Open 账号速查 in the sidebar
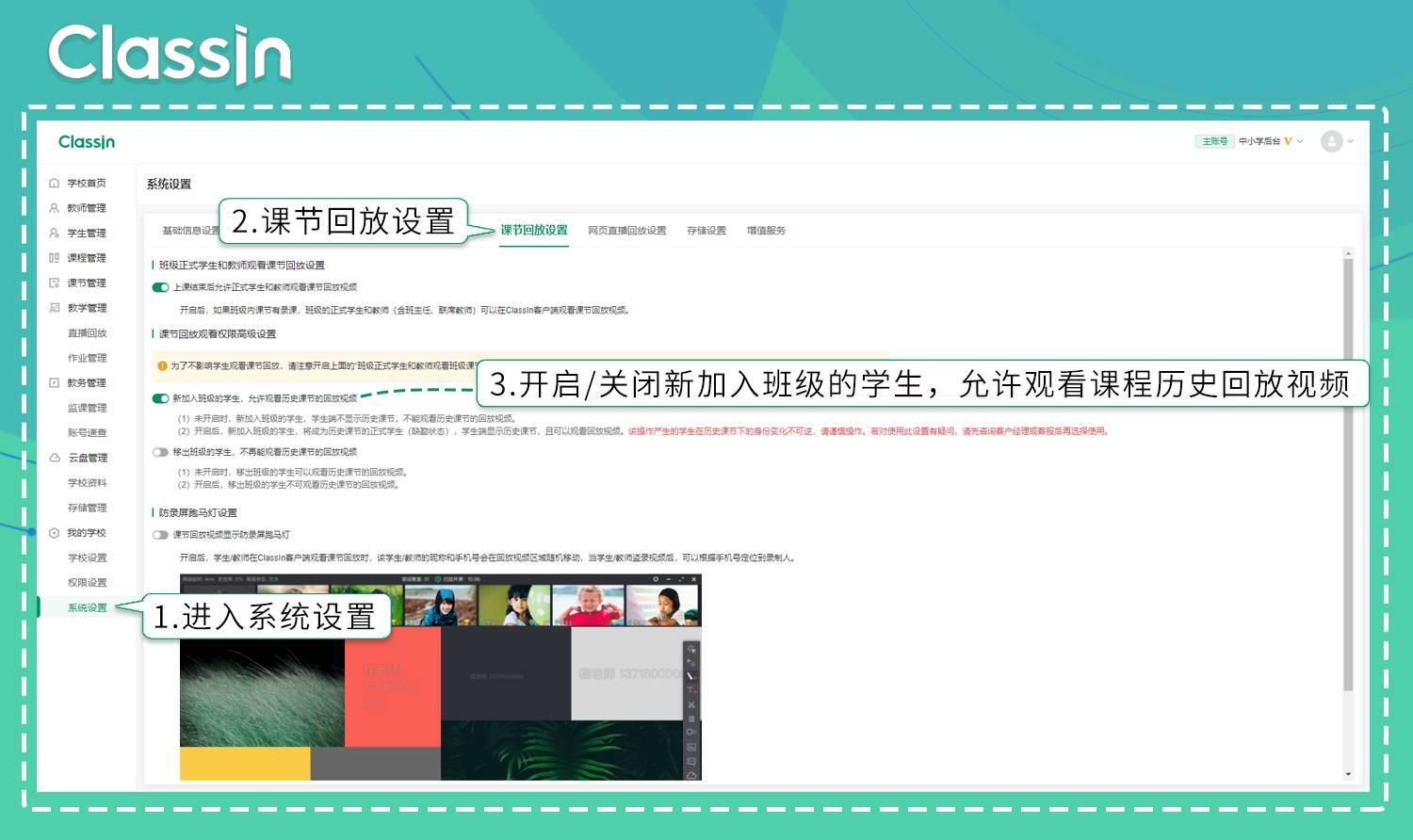1413x840 pixels. click(x=87, y=433)
